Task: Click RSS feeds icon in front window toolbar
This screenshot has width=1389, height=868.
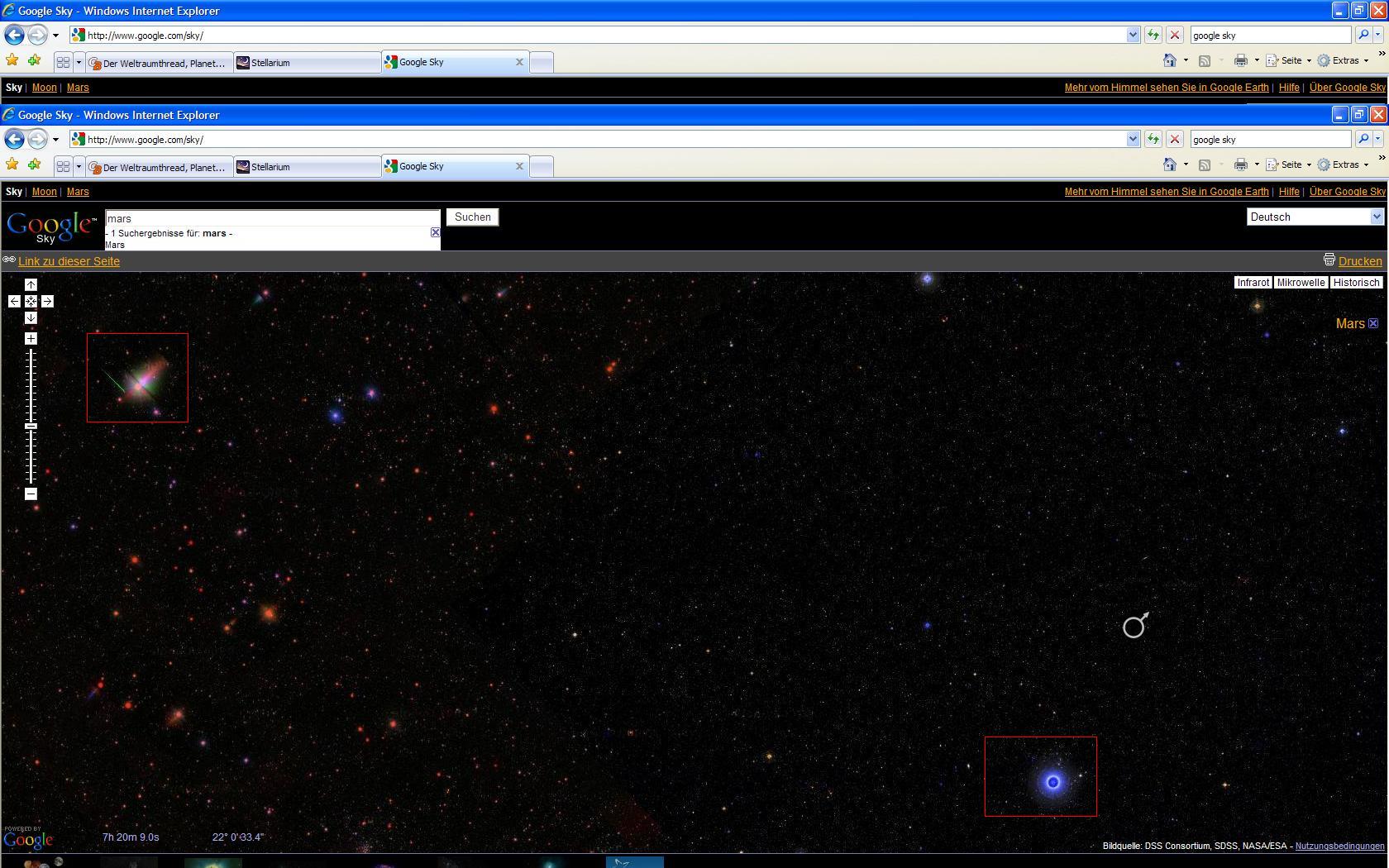Action: click(1205, 165)
